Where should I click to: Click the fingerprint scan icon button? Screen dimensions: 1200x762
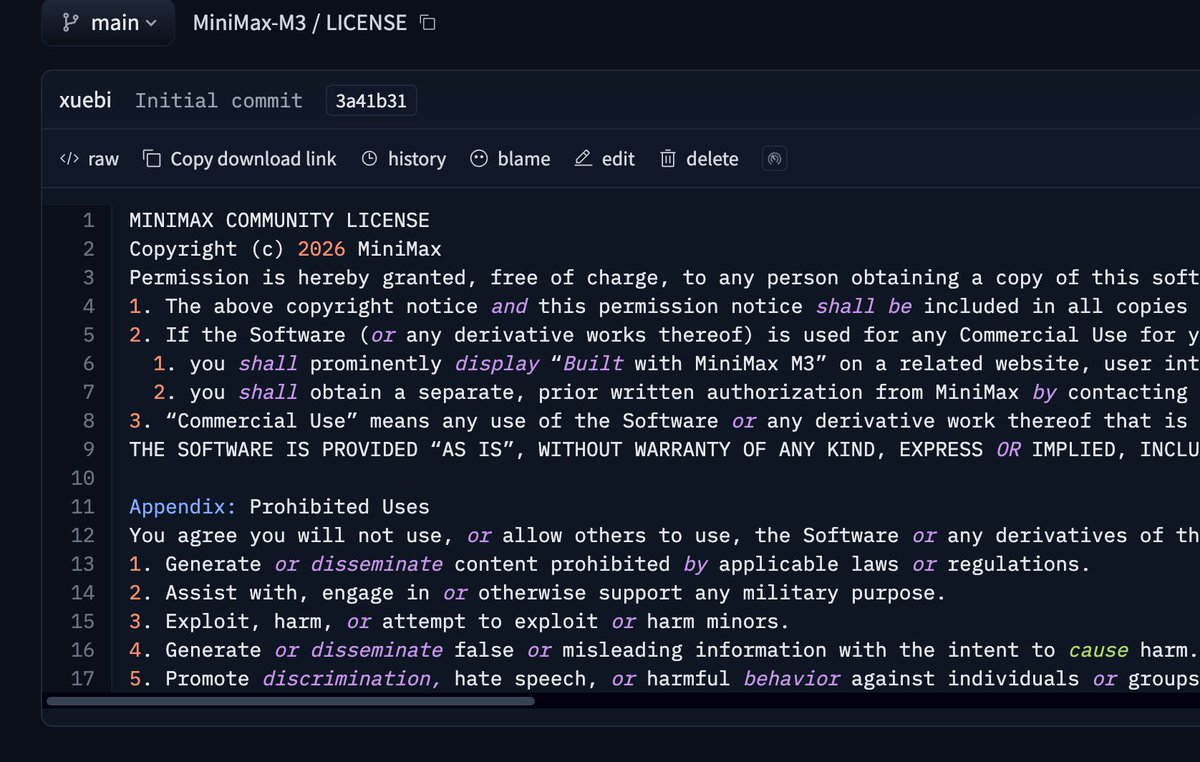[x=774, y=159]
